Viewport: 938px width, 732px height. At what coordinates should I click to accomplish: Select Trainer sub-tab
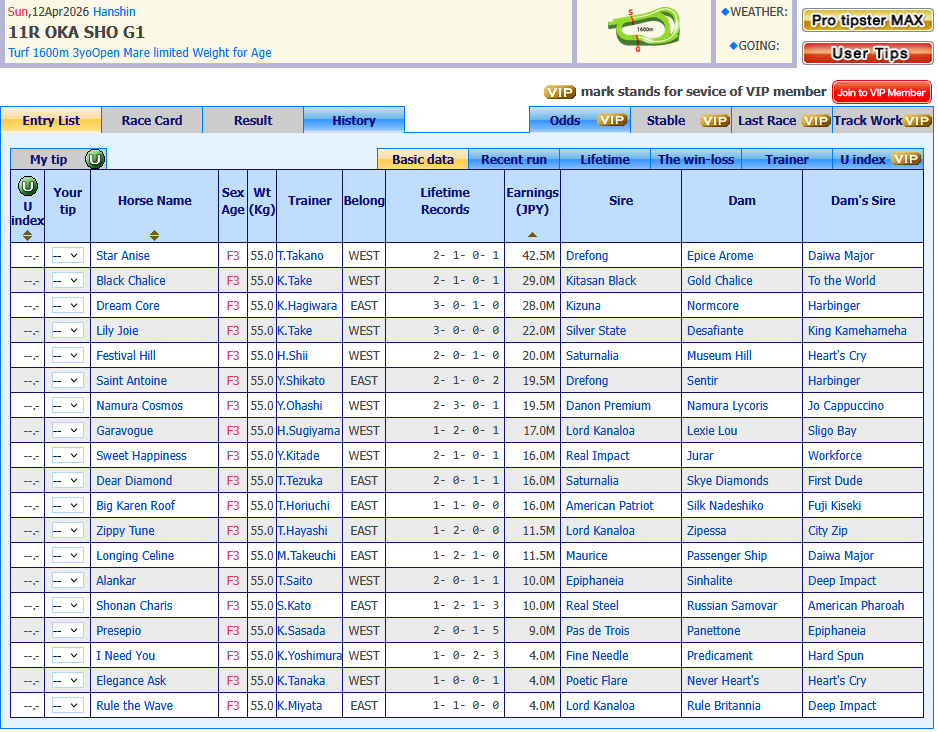coord(787,160)
